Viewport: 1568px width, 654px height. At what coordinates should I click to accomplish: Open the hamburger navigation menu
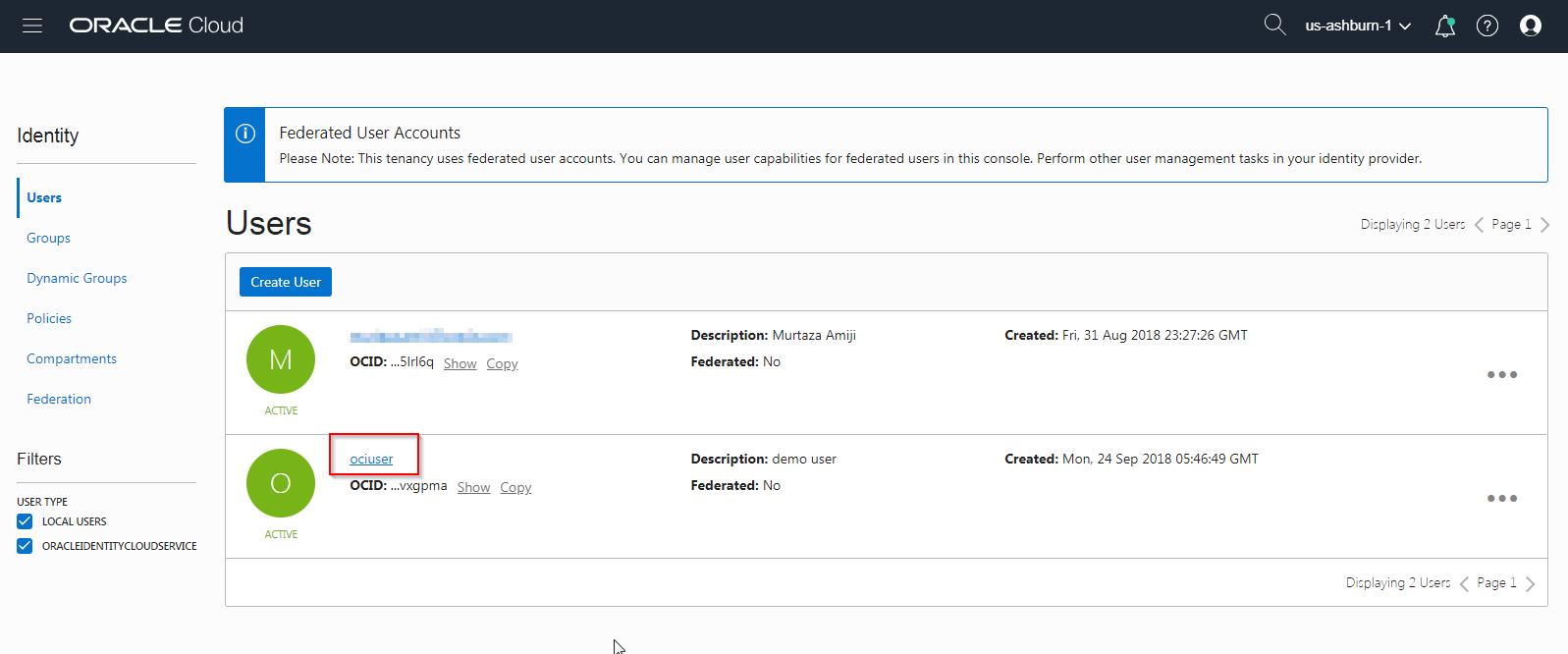[32, 26]
